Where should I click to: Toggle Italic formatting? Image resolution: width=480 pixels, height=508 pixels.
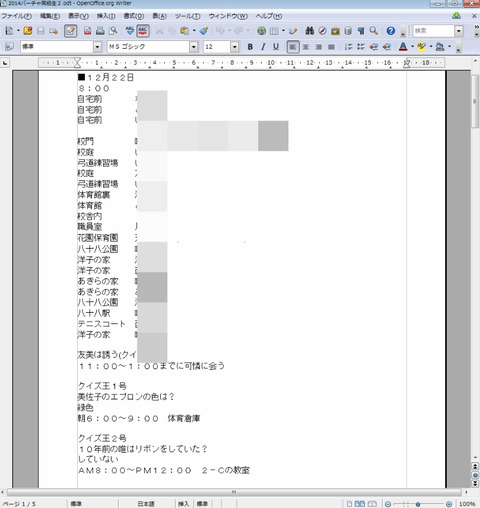pos(263,47)
